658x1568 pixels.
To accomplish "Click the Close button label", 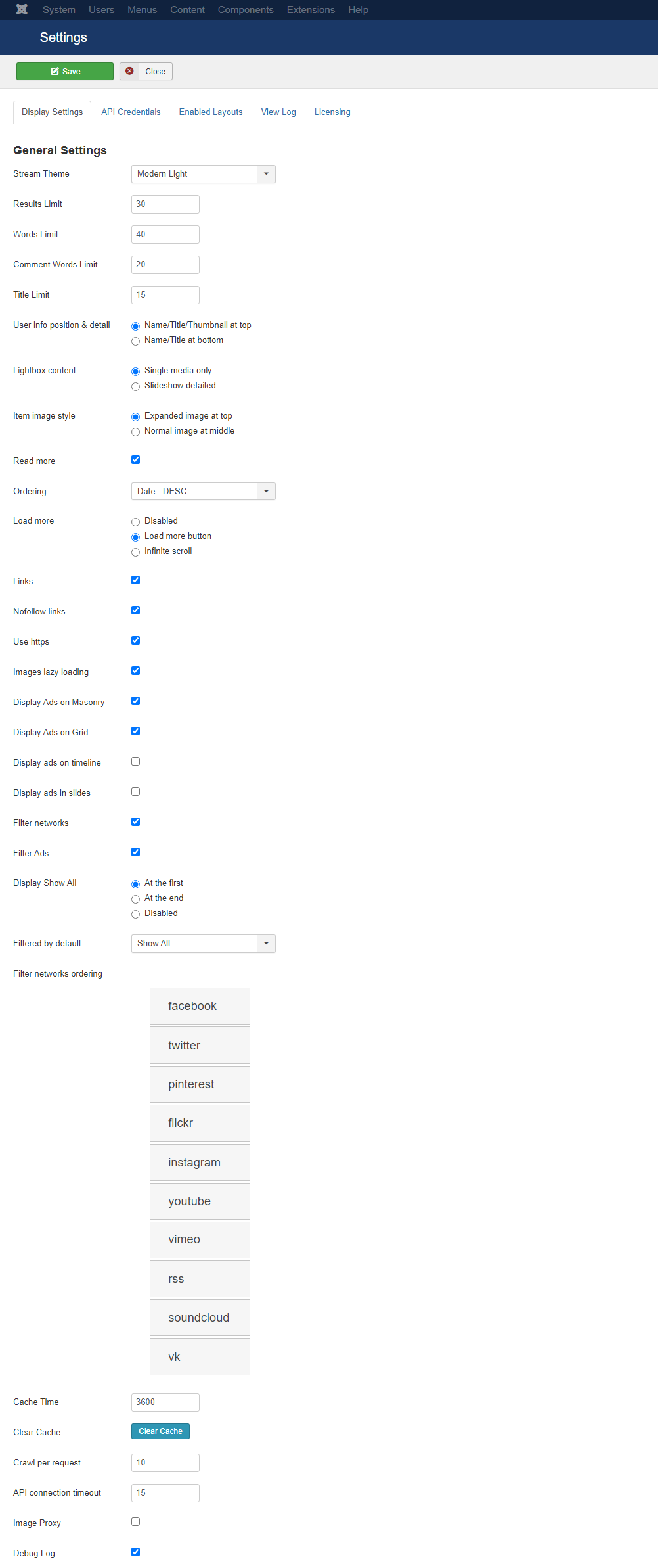I will point(156,72).
